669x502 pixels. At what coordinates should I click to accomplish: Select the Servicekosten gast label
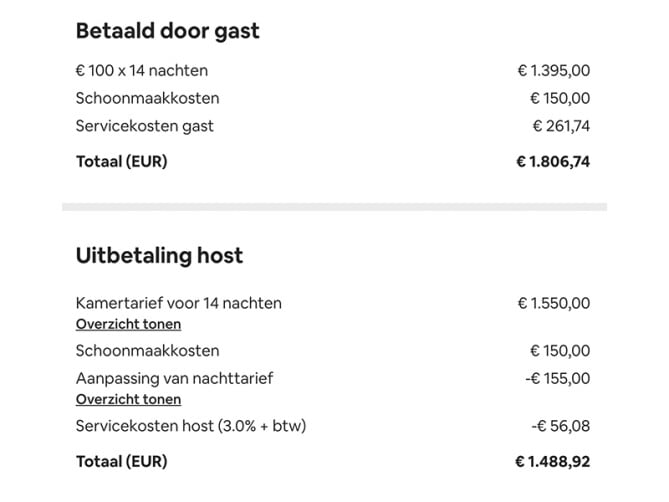click(x=144, y=126)
